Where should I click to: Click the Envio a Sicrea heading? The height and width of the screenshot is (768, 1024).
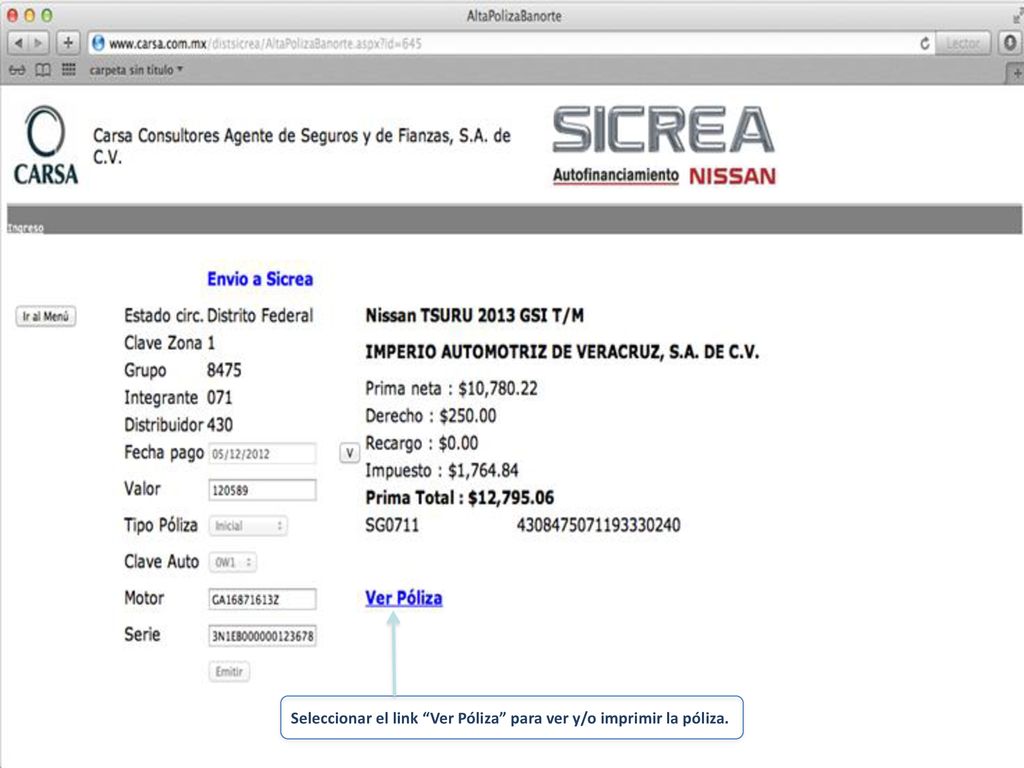coord(260,279)
